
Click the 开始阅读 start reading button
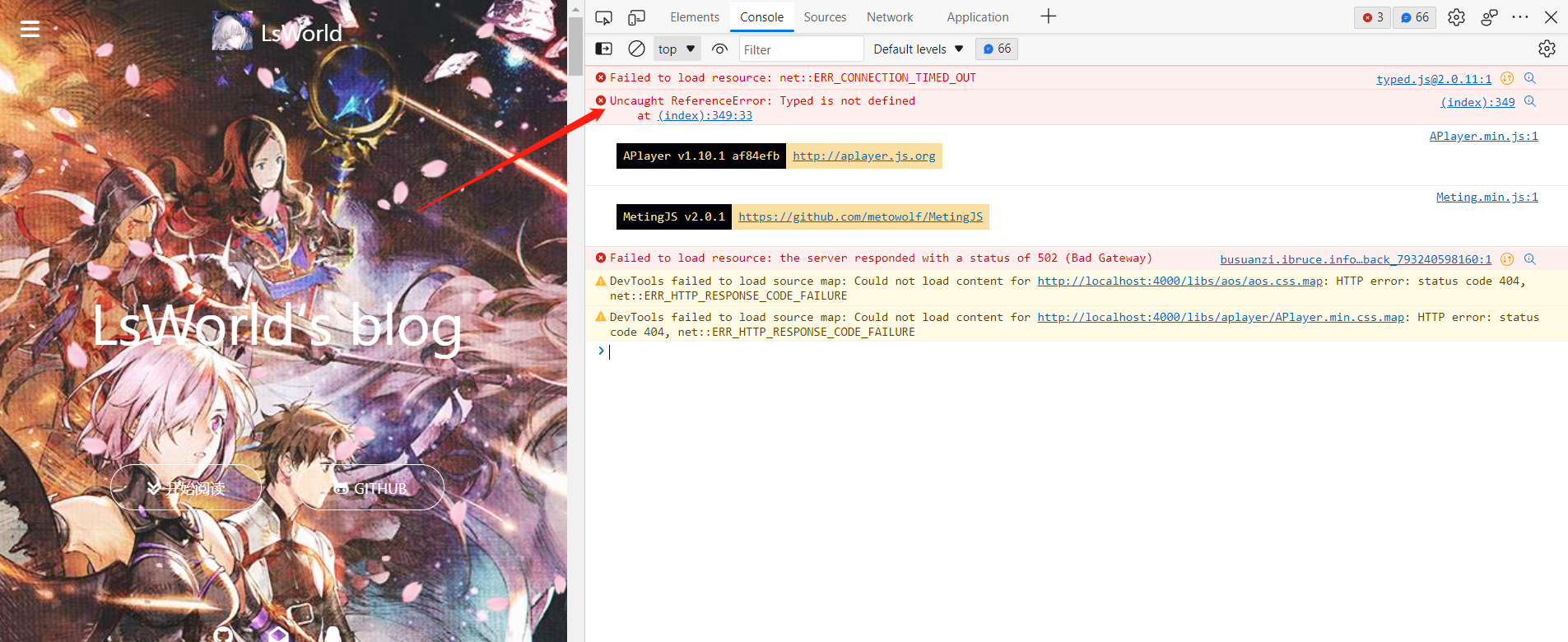tap(186, 487)
